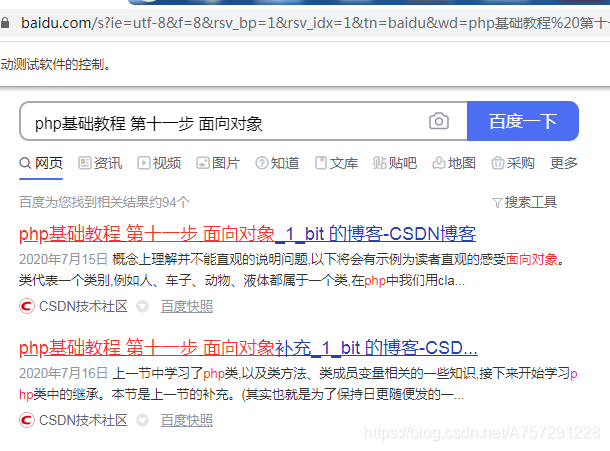Click the browser address bar URL
The height and width of the screenshot is (451, 610).
300,20
